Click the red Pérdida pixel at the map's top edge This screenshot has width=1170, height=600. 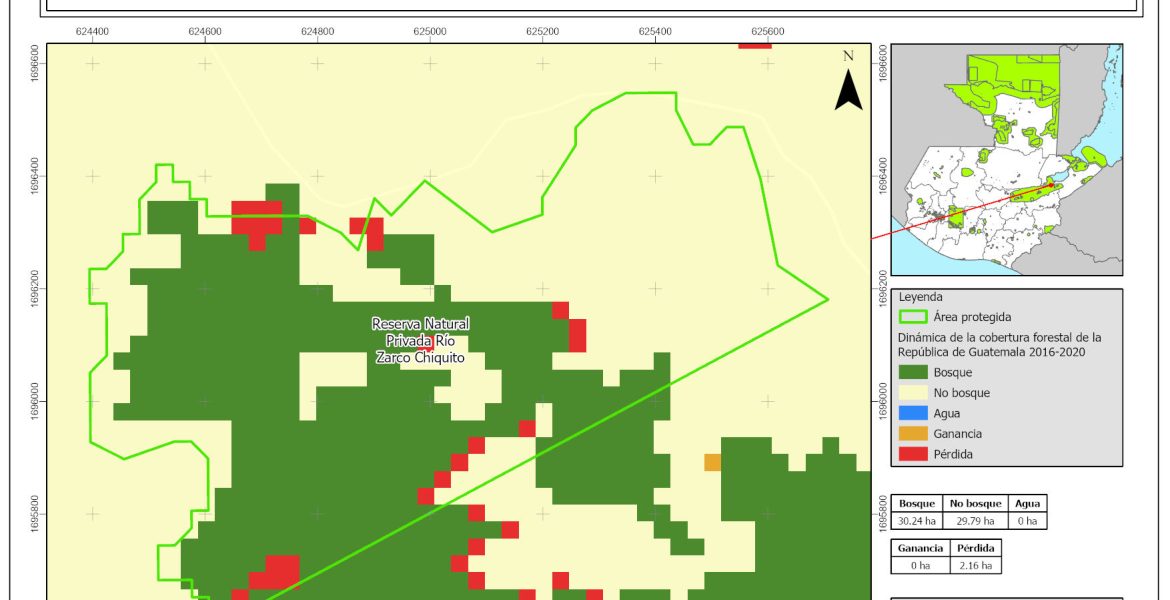click(755, 45)
